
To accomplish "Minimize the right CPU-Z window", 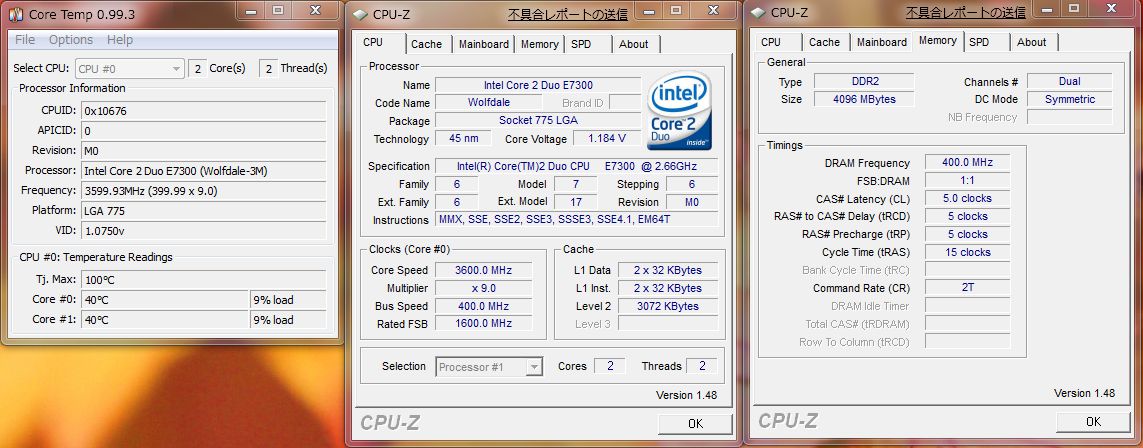I will (1048, 8).
